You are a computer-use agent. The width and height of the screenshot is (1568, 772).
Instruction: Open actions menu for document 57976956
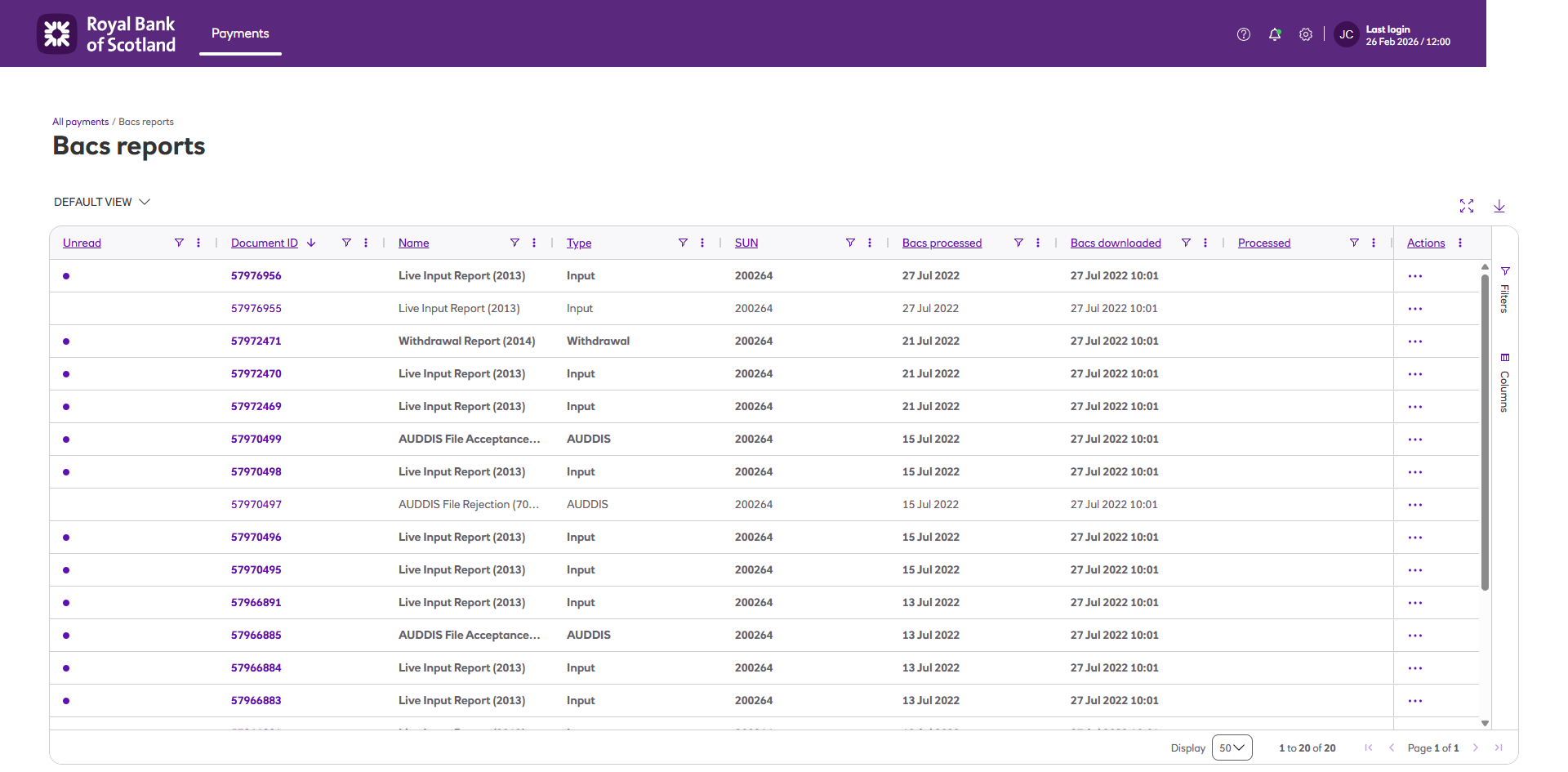(1414, 276)
